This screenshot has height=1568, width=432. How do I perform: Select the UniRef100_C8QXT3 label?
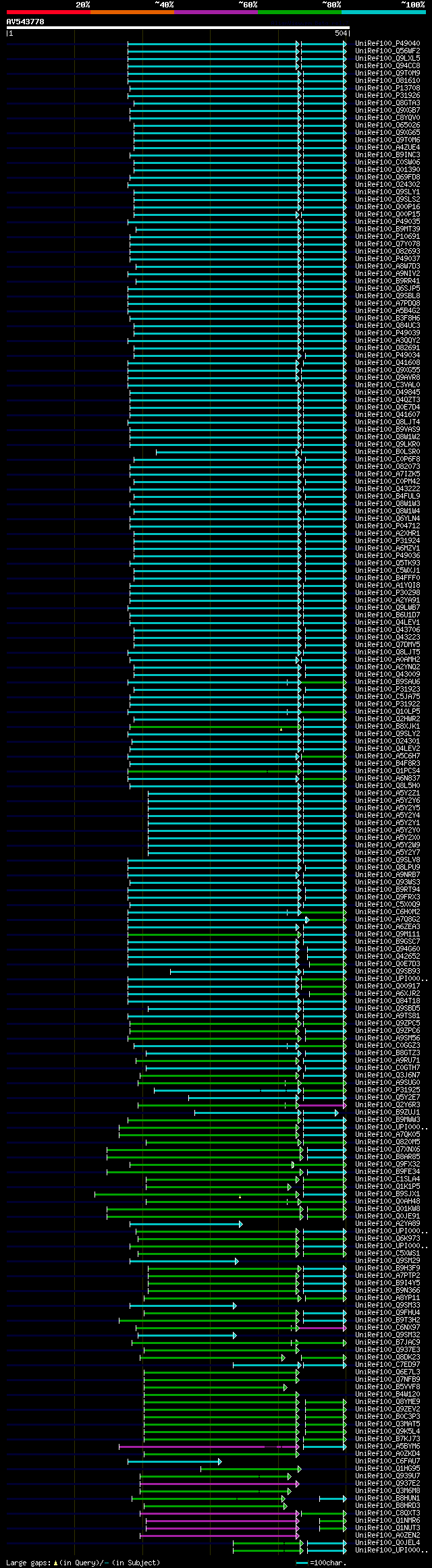tap(387, 1513)
